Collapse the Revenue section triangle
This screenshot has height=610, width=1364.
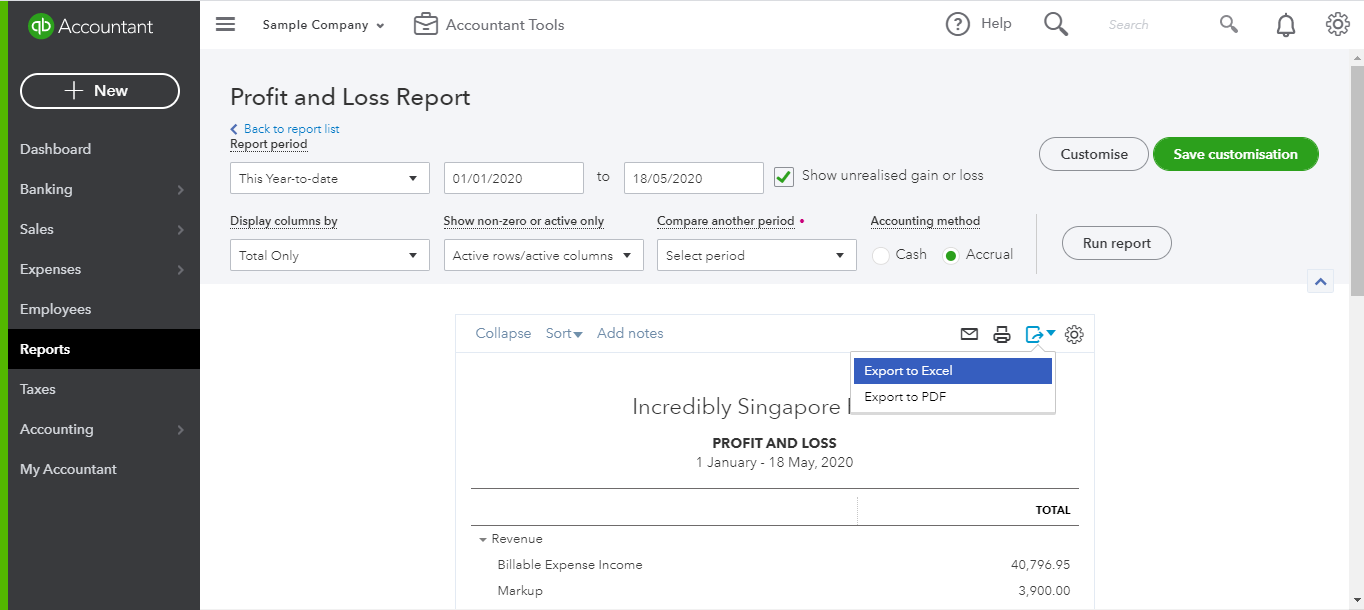coord(483,540)
